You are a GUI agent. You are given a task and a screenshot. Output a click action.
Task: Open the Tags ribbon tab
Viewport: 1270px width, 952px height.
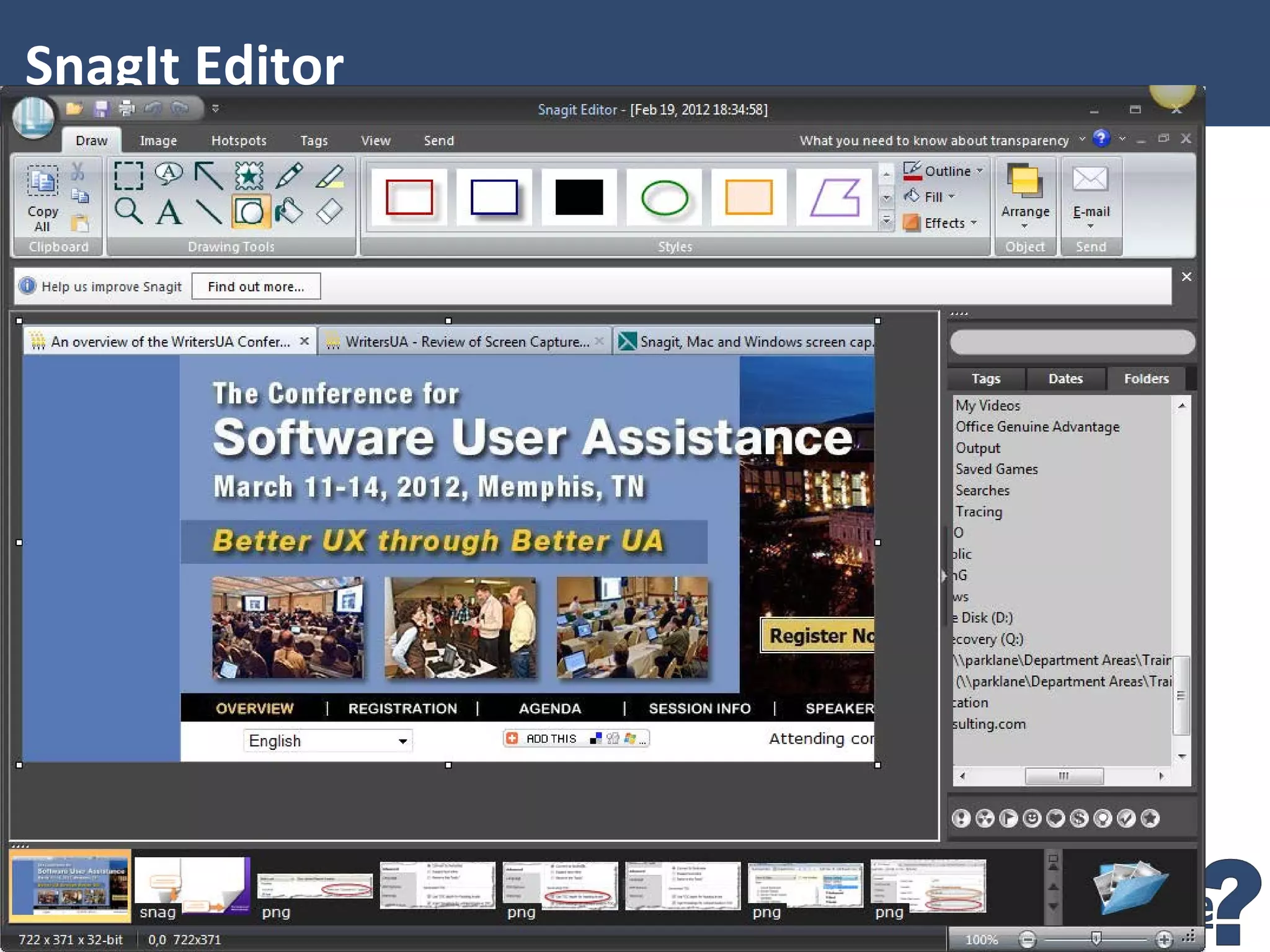click(x=314, y=141)
